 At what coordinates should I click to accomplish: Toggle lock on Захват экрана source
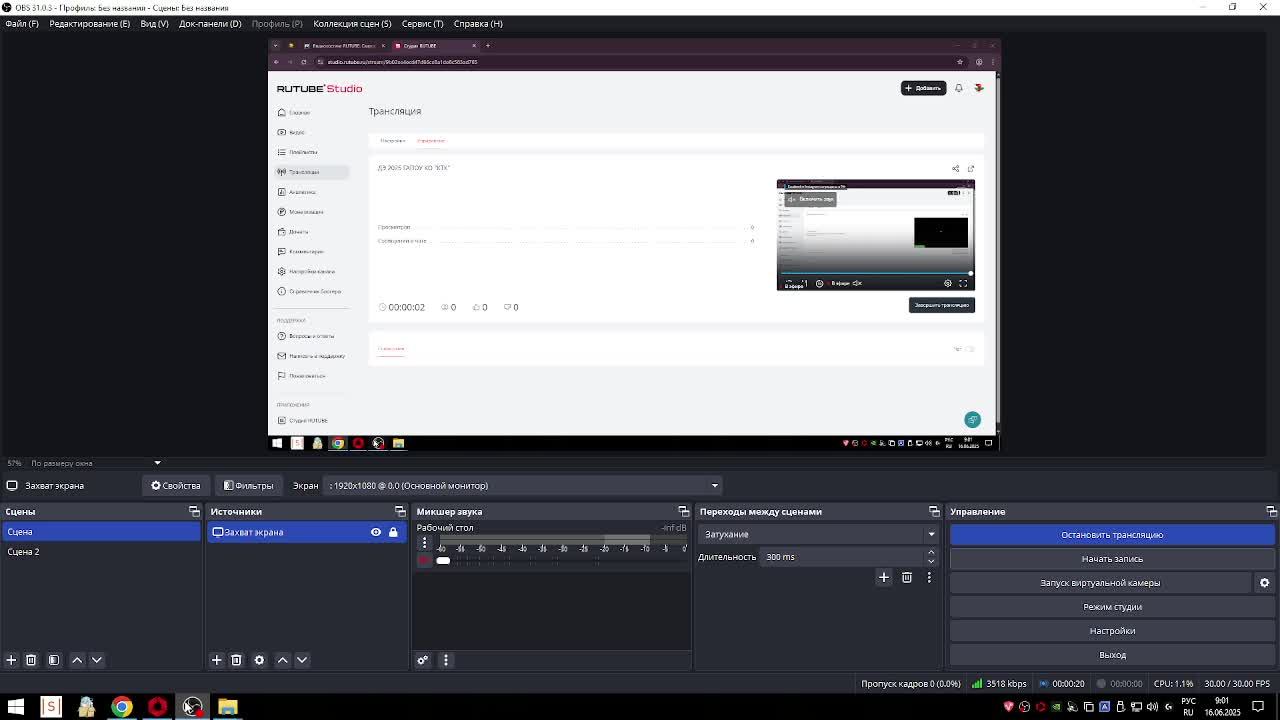pyautogui.click(x=393, y=532)
